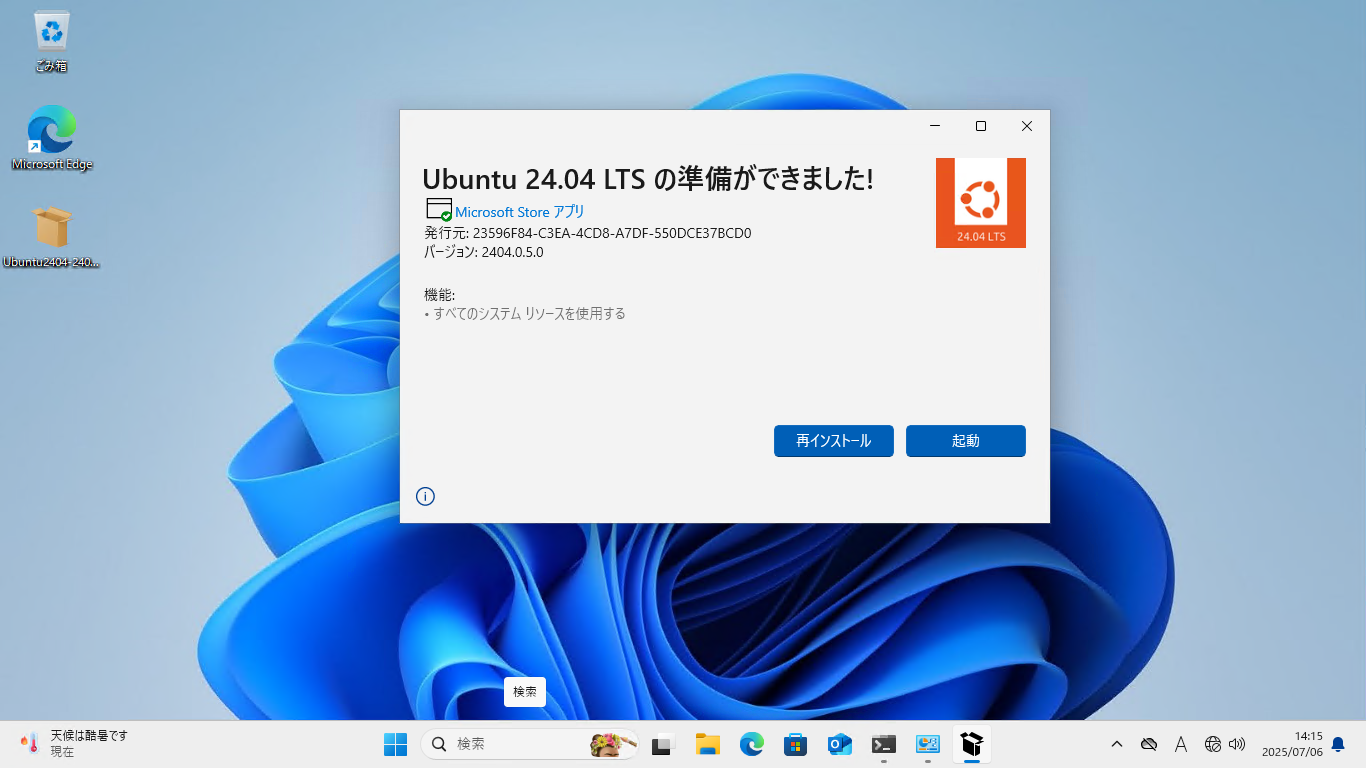Image resolution: width=1366 pixels, height=768 pixels.
Task: Open the Windows Start menu
Action: coord(395,744)
